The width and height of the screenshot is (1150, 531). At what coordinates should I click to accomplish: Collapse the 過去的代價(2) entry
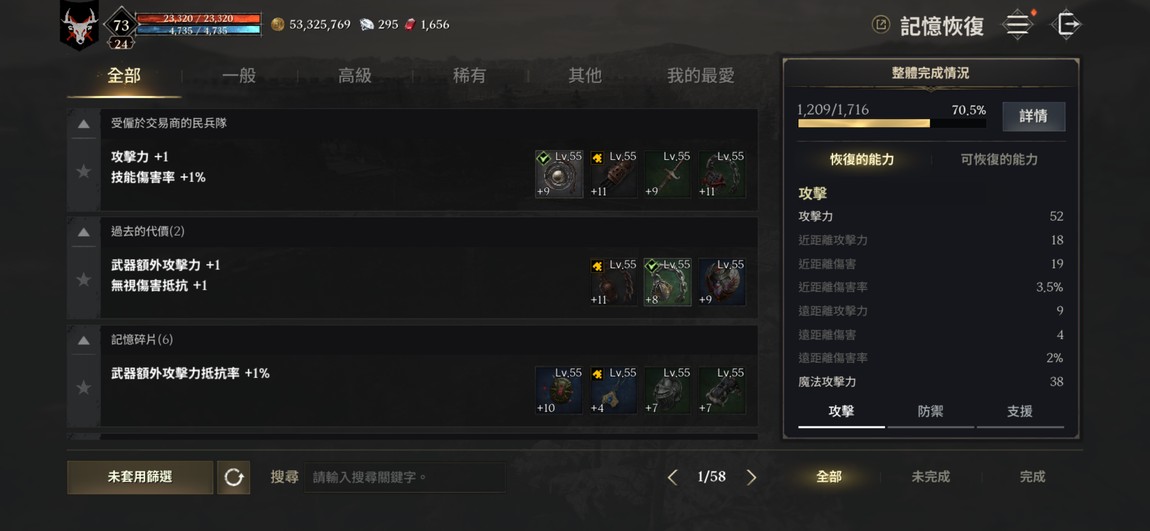tap(84, 232)
